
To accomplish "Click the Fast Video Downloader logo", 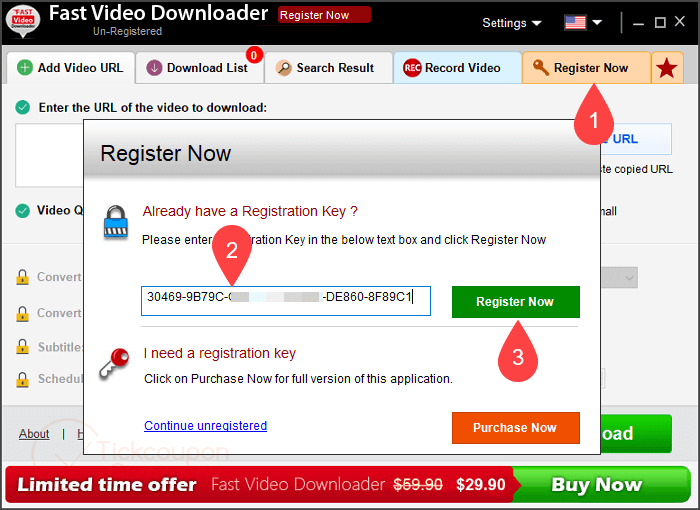I will (23, 20).
